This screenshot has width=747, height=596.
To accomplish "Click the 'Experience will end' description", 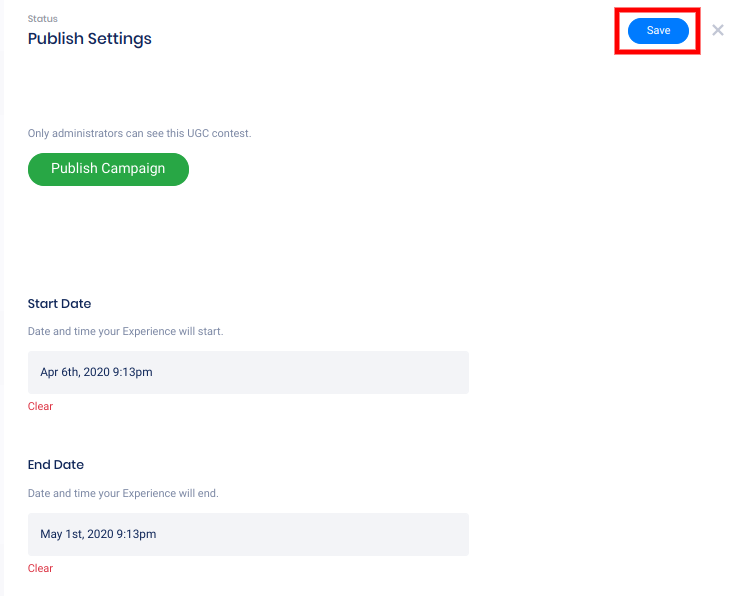I will coord(123,493).
